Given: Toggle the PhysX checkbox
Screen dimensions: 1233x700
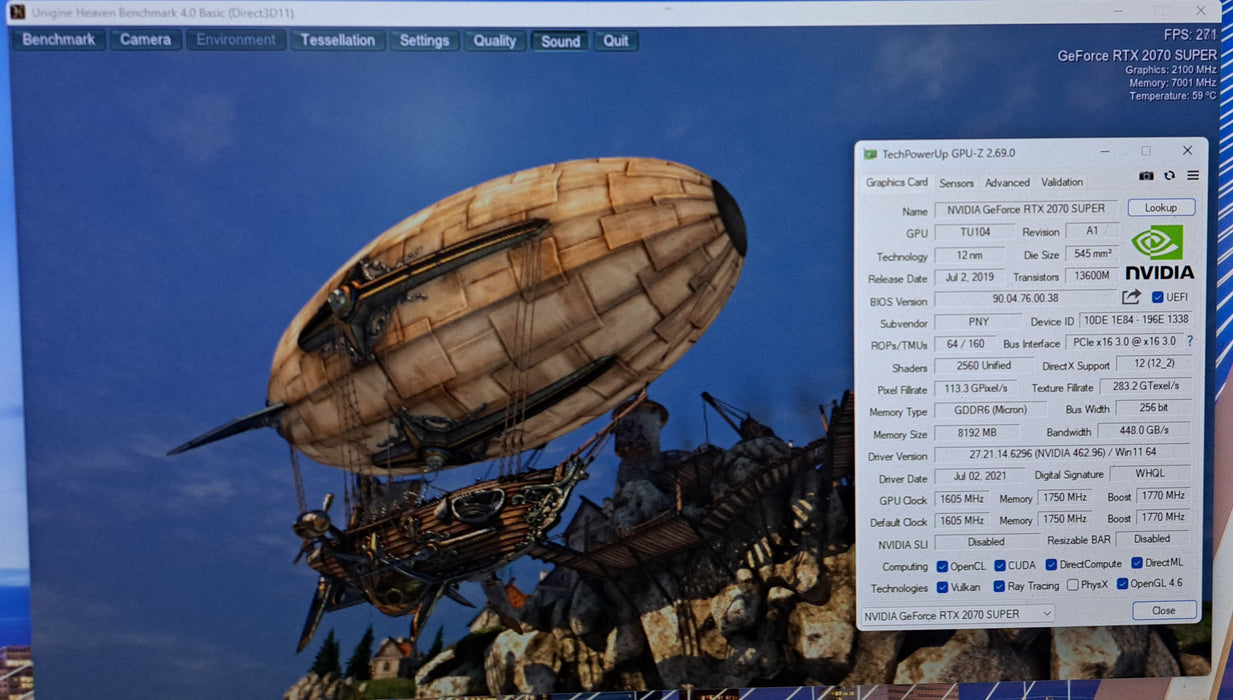Looking at the screenshot, I should point(1072,585).
